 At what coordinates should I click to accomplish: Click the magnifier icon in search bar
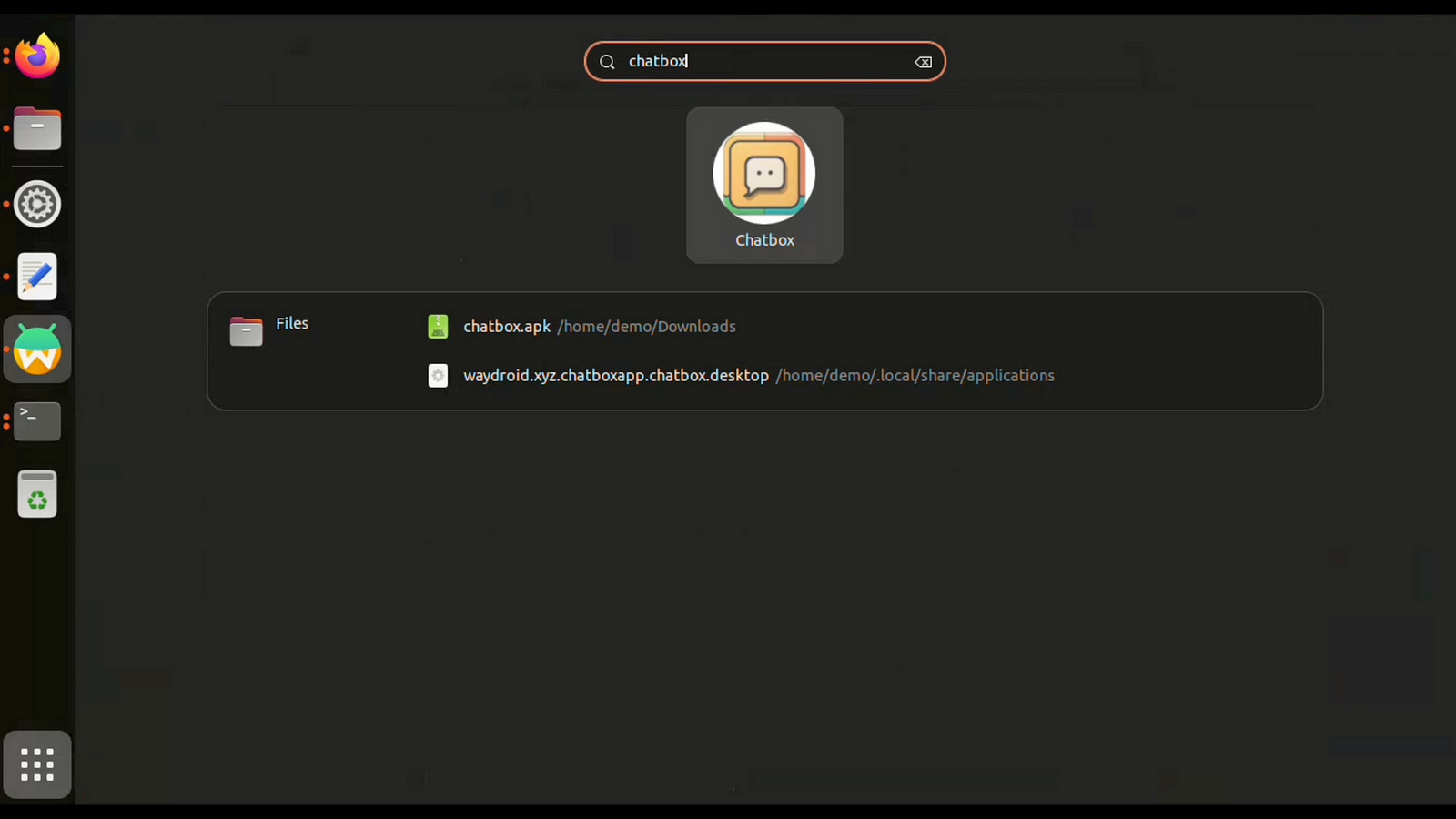click(607, 62)
